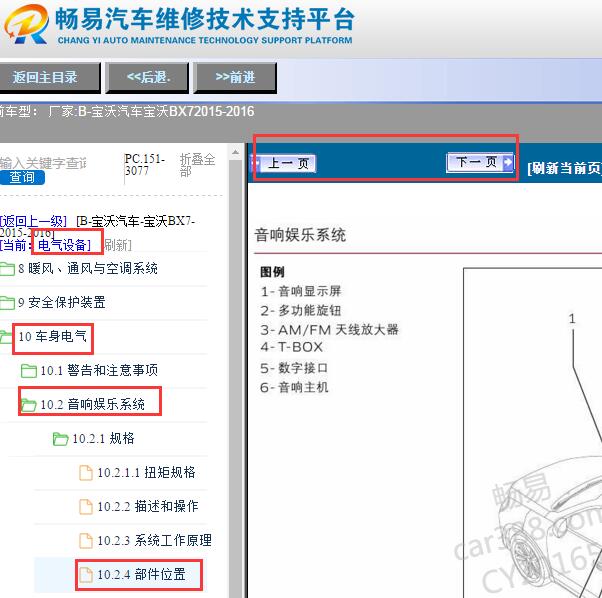Select tree item 10.2.1 规格
Screen dimensions: 602x598
[104, 438]
